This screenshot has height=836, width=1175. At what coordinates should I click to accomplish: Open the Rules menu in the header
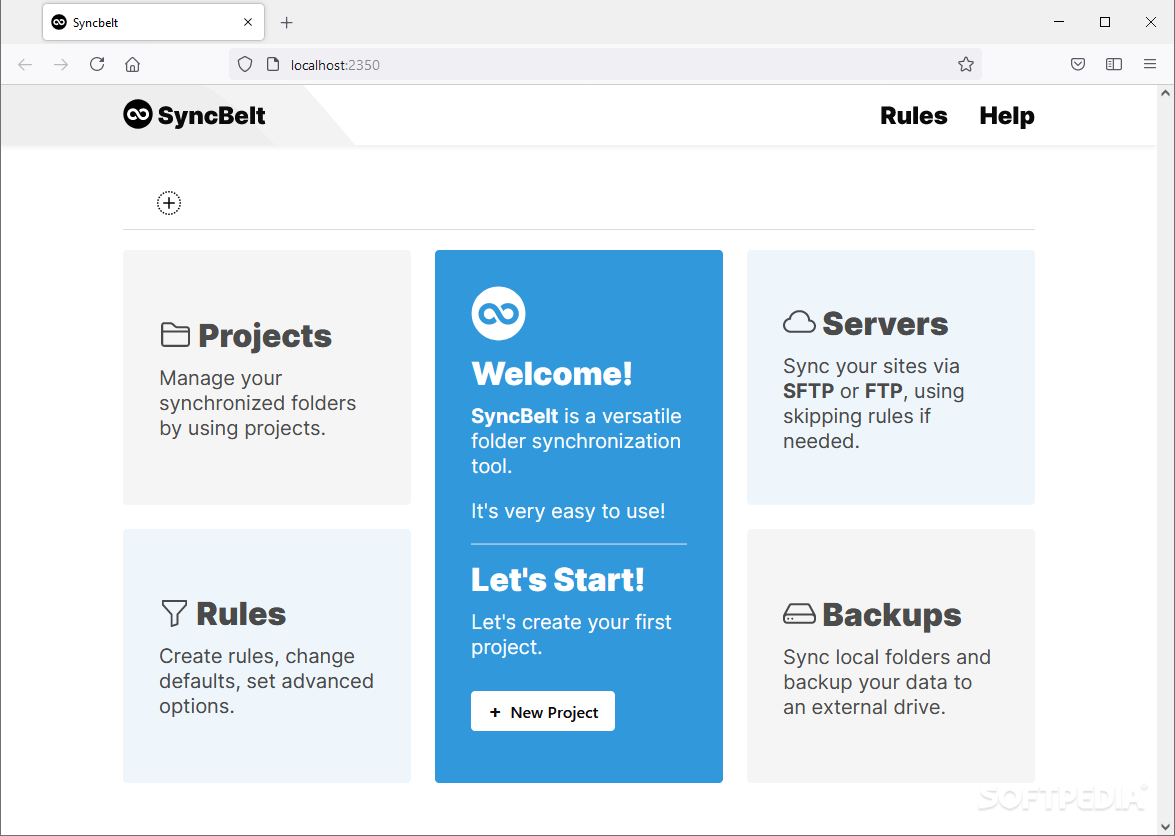coord(913,115)
